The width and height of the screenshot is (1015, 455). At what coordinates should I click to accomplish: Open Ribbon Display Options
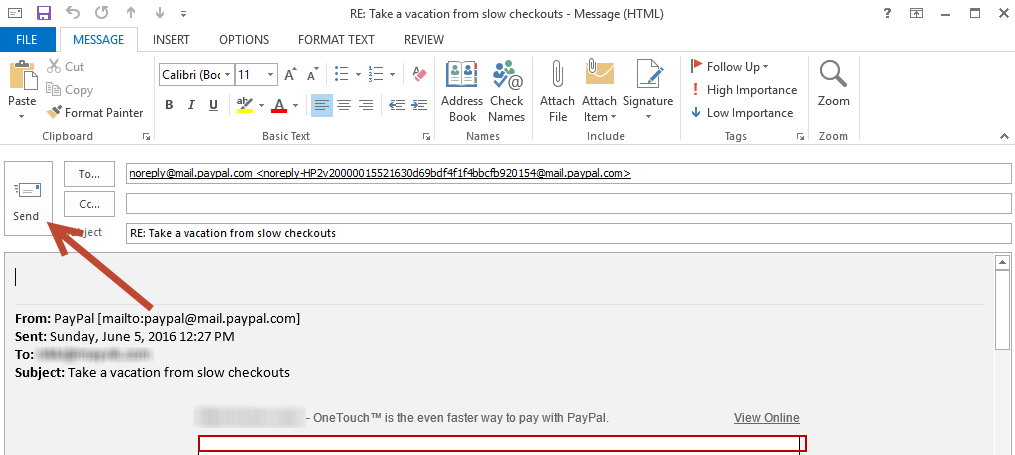(x=916, y=13)
